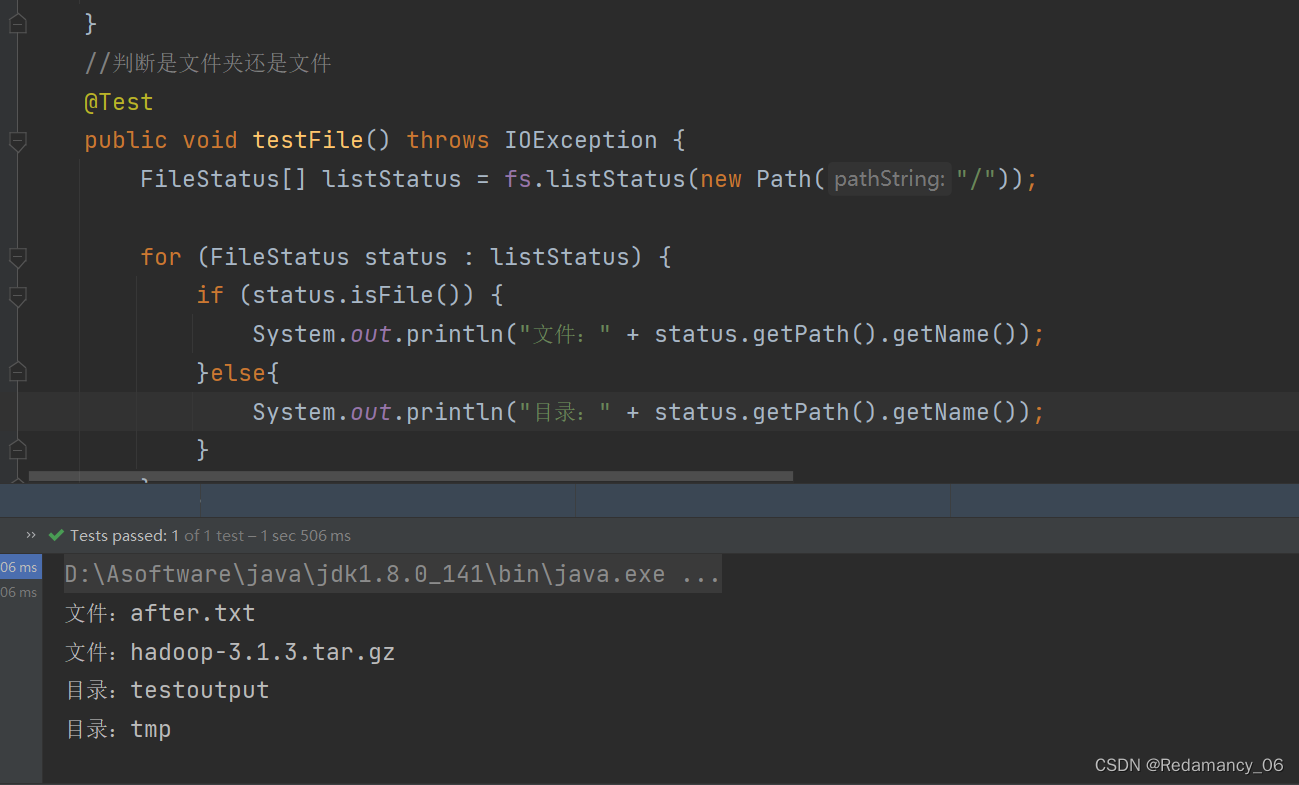Collapse the }else{ block fold marker
This screenshot has width=1299, height=785.
pyautogui.click(x=17, y=373)
